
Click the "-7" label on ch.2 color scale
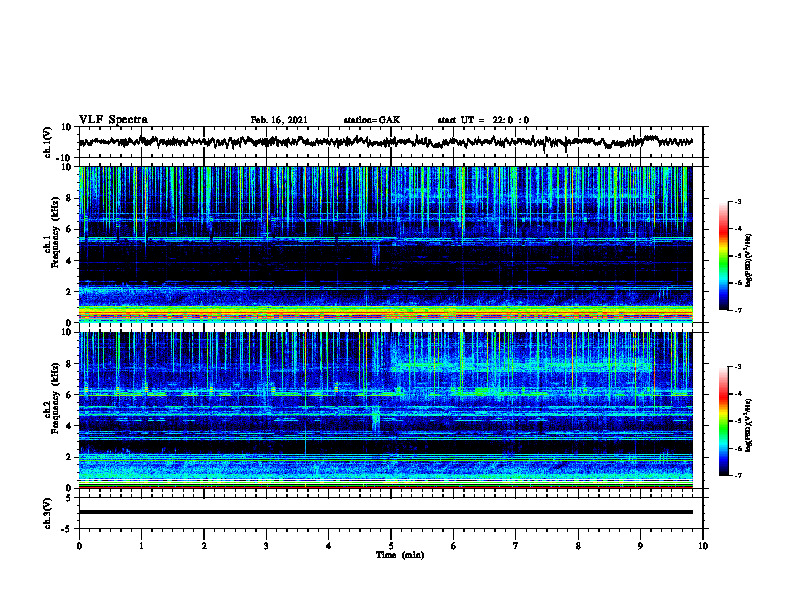(x=737, y=475)
